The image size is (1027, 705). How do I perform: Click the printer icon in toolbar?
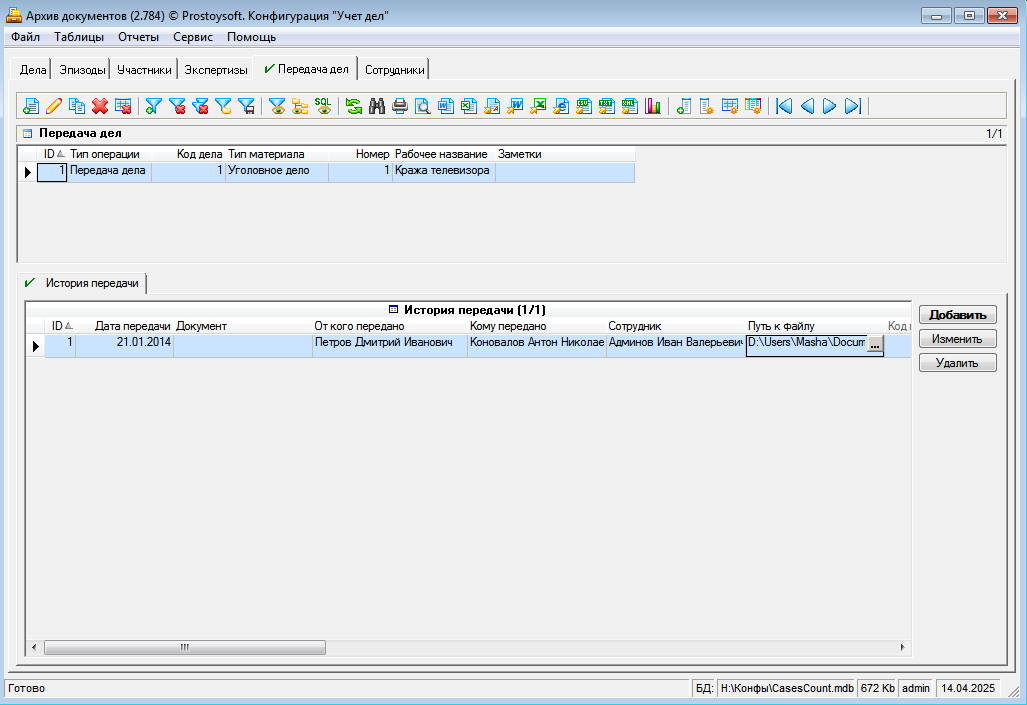pos(400,106)
